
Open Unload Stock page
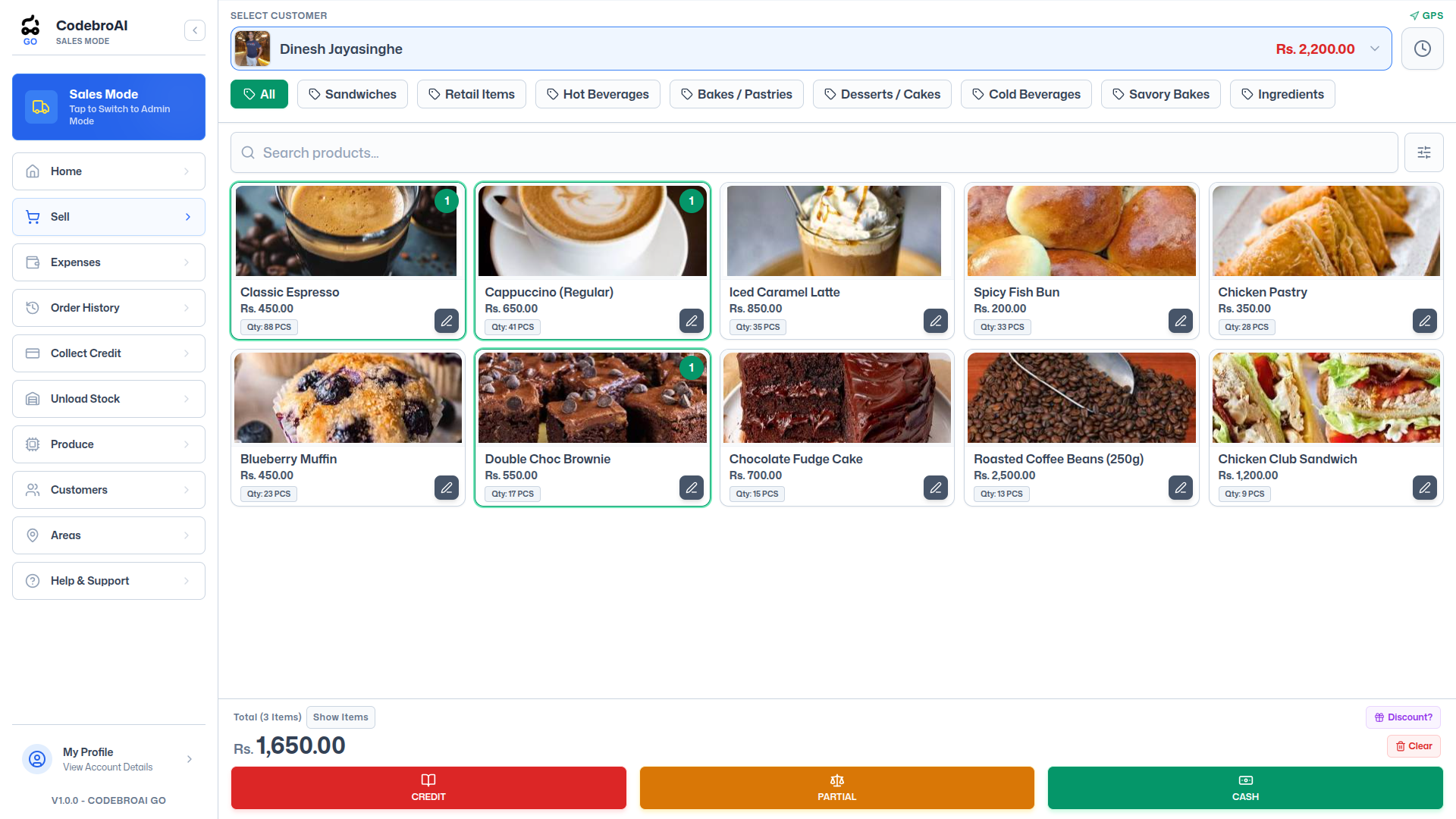(x=108, y=399)
